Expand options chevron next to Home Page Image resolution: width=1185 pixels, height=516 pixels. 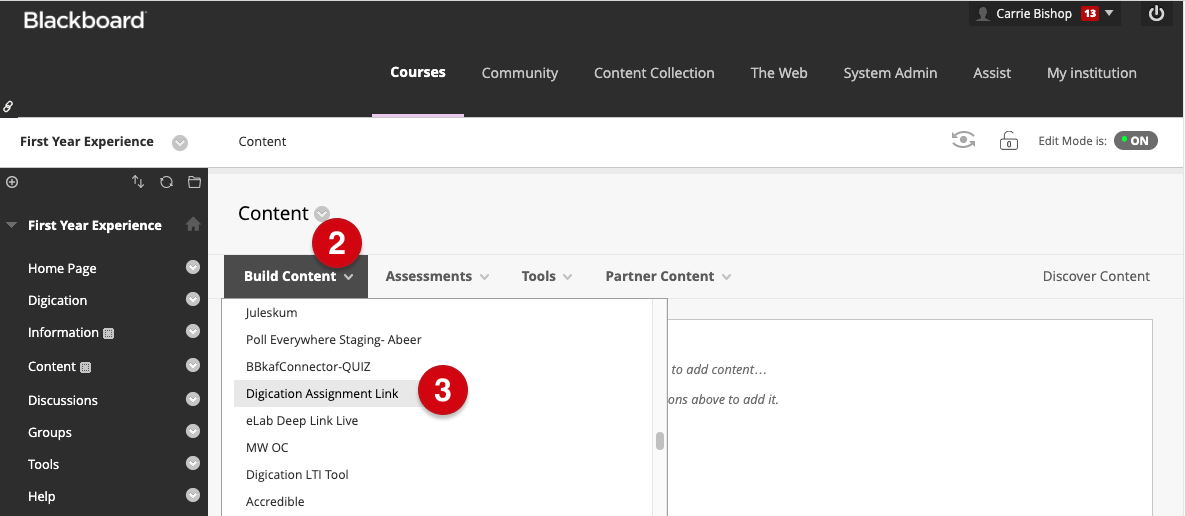[193, 268]
